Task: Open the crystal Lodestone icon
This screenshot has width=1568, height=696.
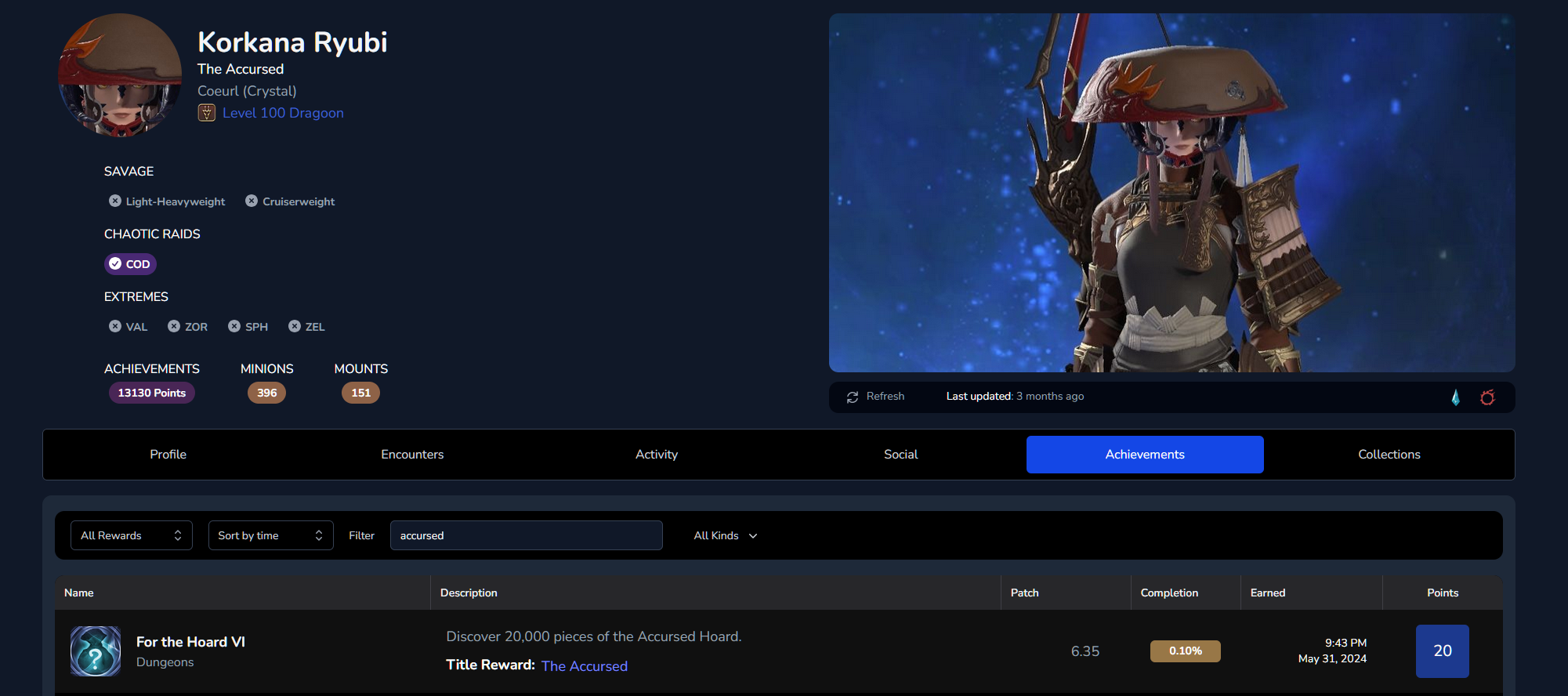Action: pyautogui.click(x=1455, y=397)
